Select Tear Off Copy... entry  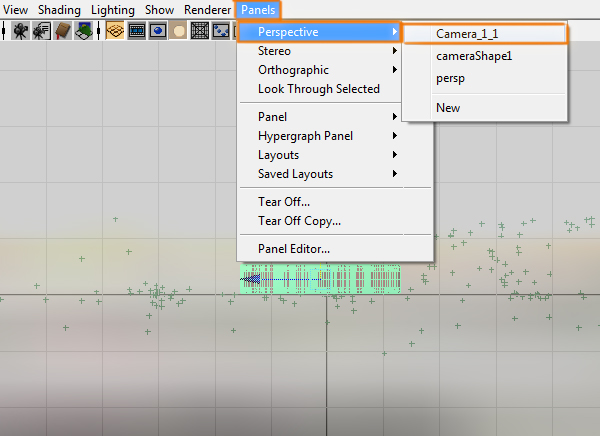pyautogui.click(x=335, y=221)
